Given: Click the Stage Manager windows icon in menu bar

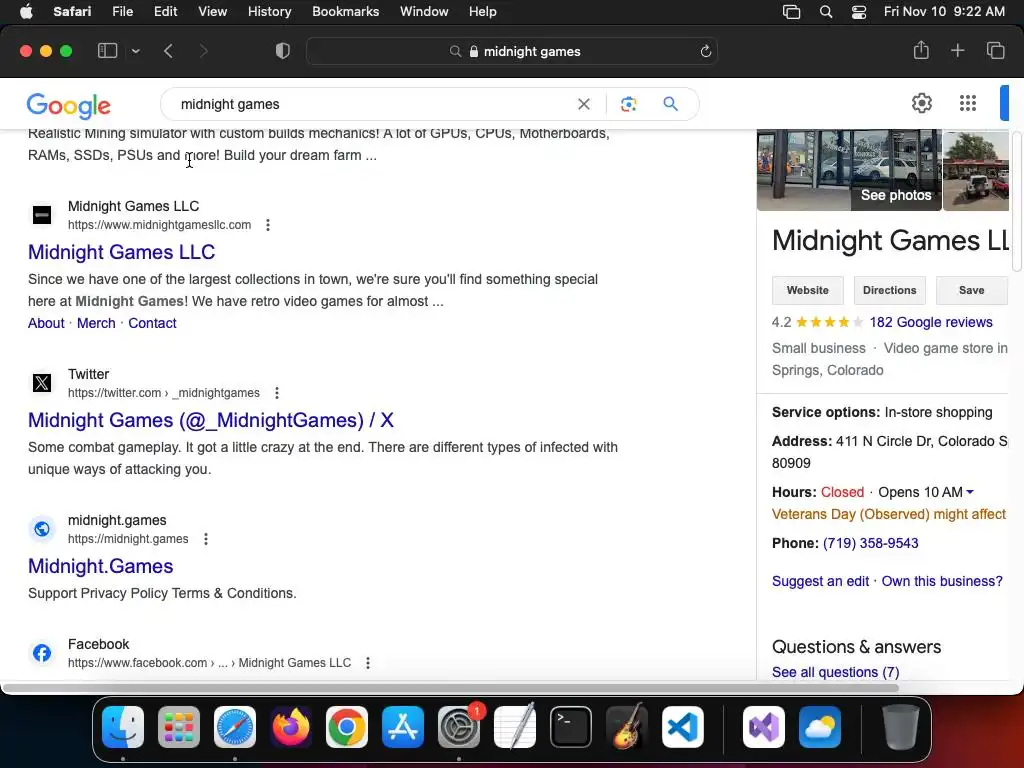Looking at the screenshot, I should click(x=792, y=12).
